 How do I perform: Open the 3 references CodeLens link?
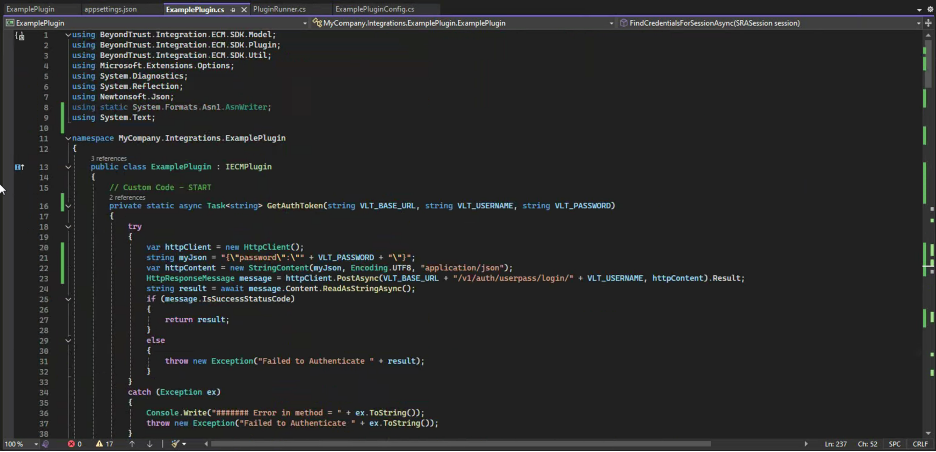pos(109,159)
